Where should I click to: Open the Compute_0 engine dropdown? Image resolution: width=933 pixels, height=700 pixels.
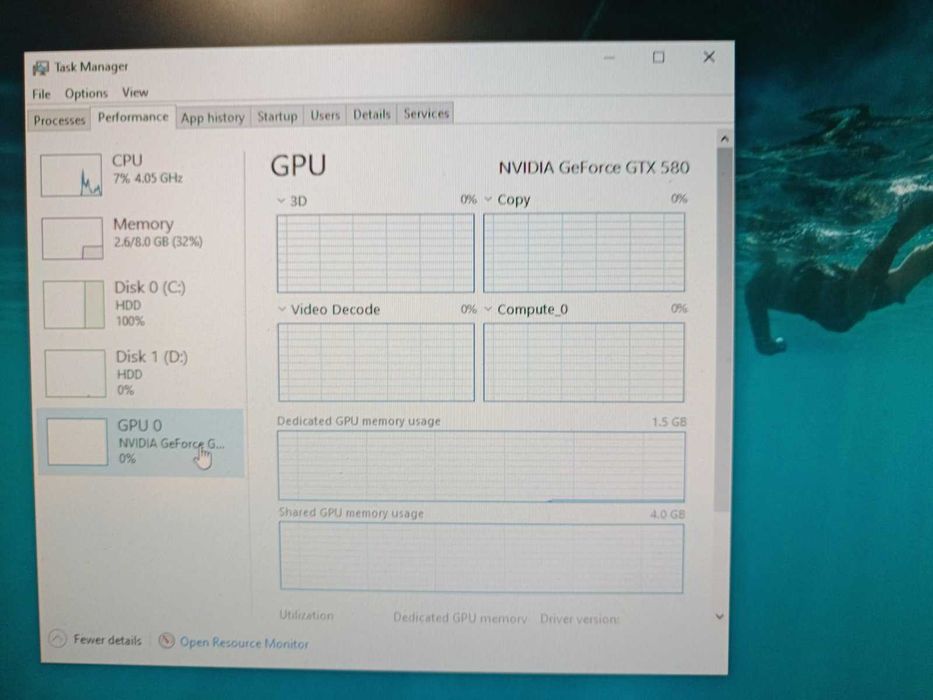(488, 309)
